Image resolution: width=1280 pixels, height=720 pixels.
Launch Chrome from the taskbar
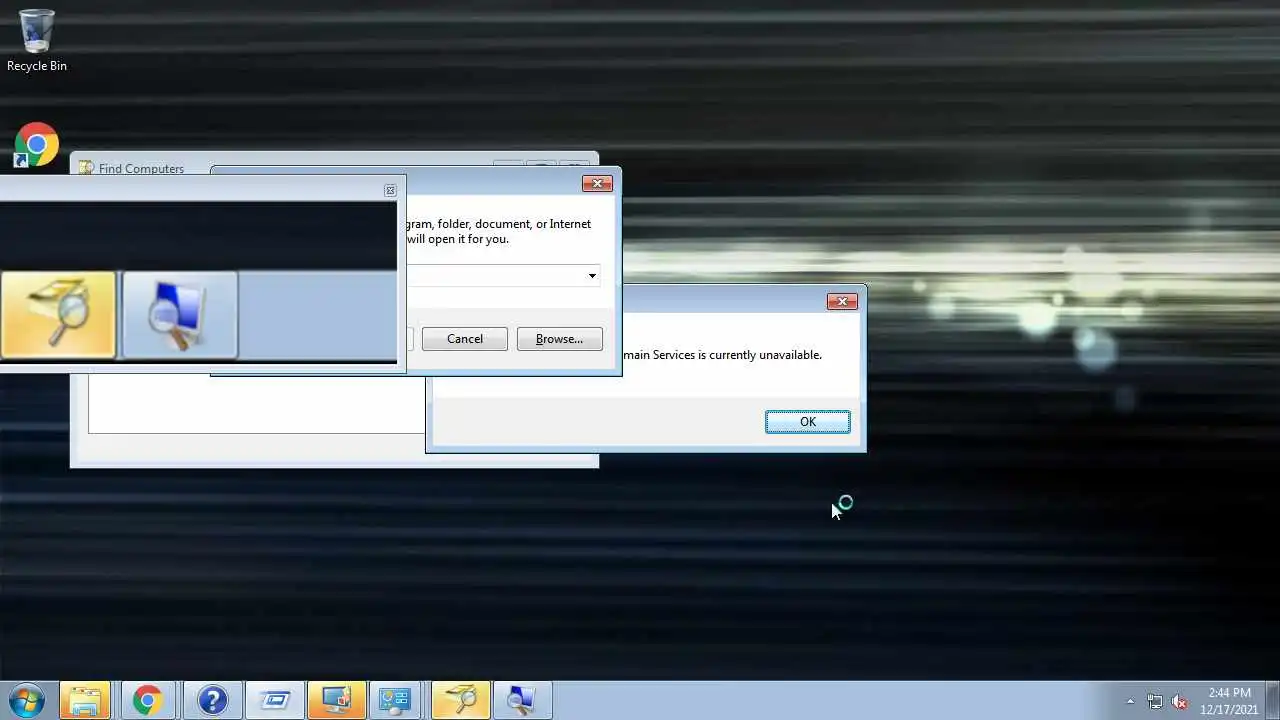pyautogui.click(x=147, y=700)
